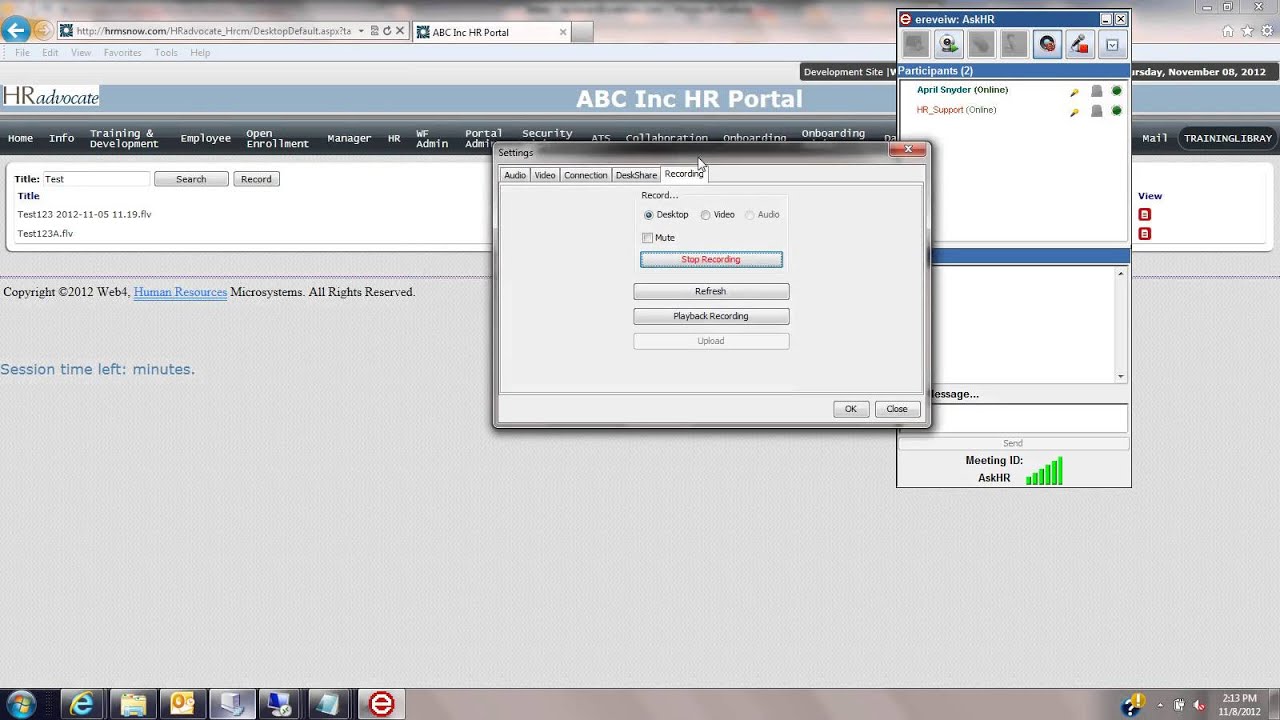Click April Snyder's microphone icon
This screenshot has width=1280, height=720.
[x=1075, y=91]
